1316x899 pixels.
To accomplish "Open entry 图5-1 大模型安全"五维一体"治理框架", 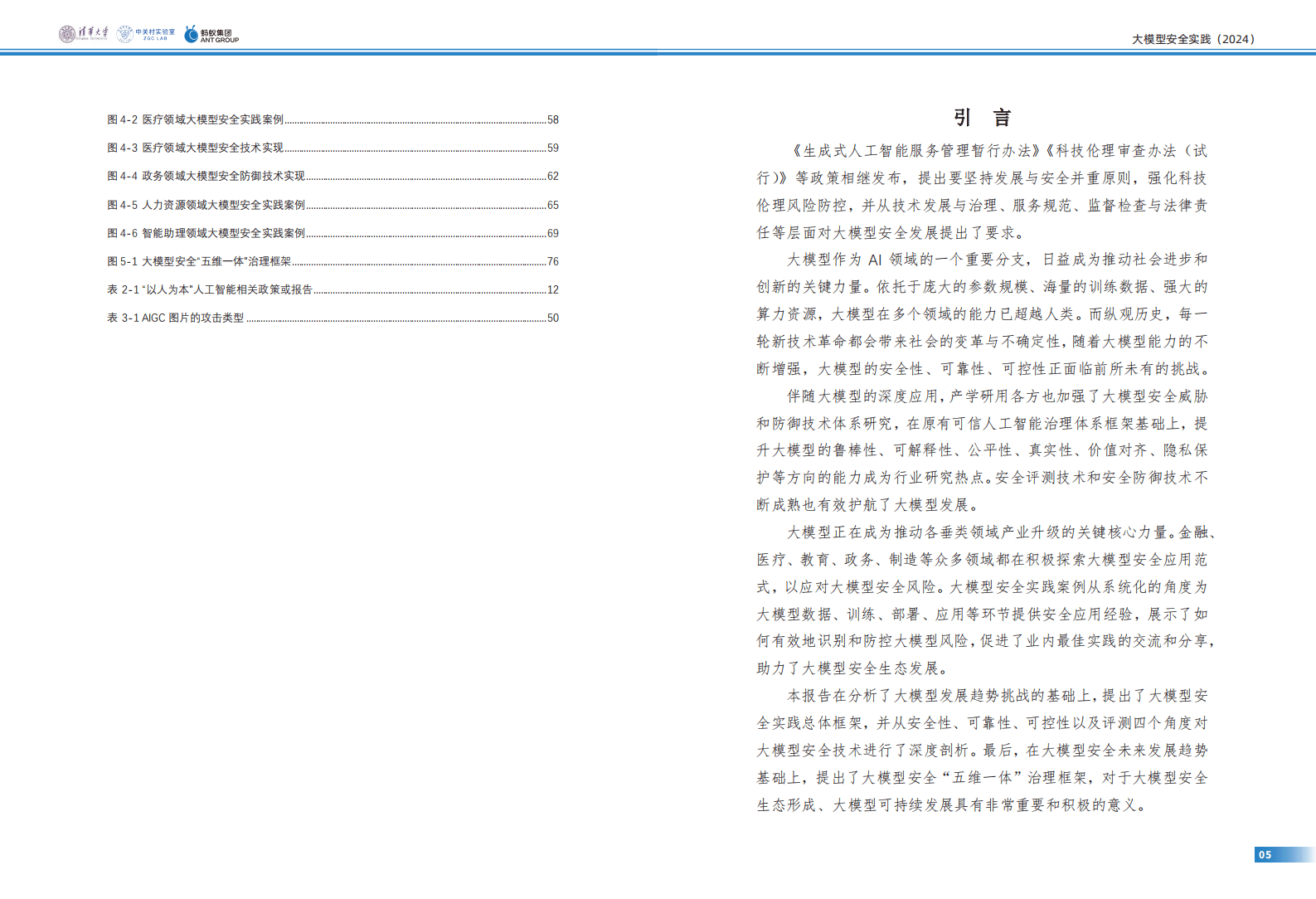I will [x=333, y=261].
